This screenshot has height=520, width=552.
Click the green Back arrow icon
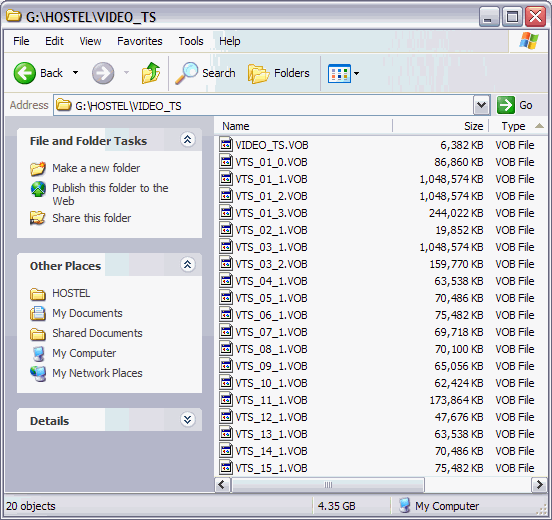[24, 73]
